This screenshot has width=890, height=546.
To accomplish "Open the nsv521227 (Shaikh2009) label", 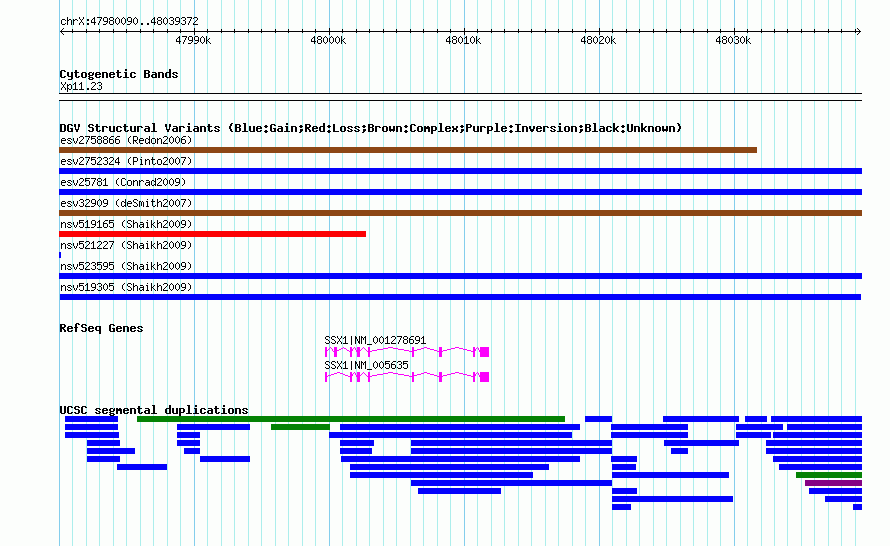I will [126, 245].
